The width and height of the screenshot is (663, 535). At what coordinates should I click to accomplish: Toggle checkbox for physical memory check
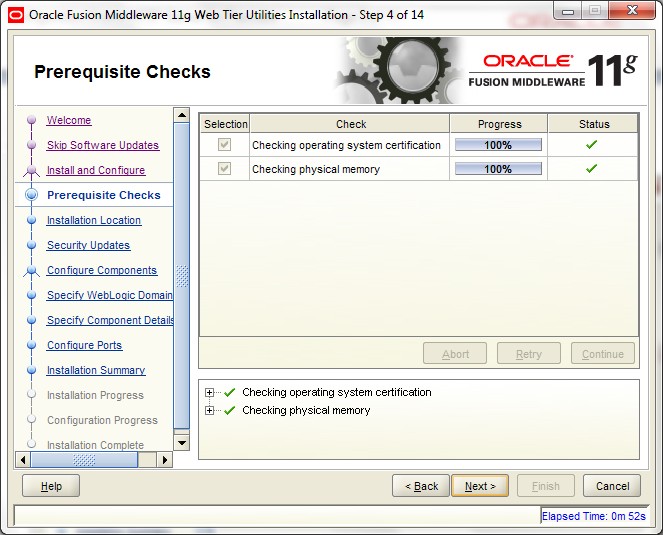224,169
